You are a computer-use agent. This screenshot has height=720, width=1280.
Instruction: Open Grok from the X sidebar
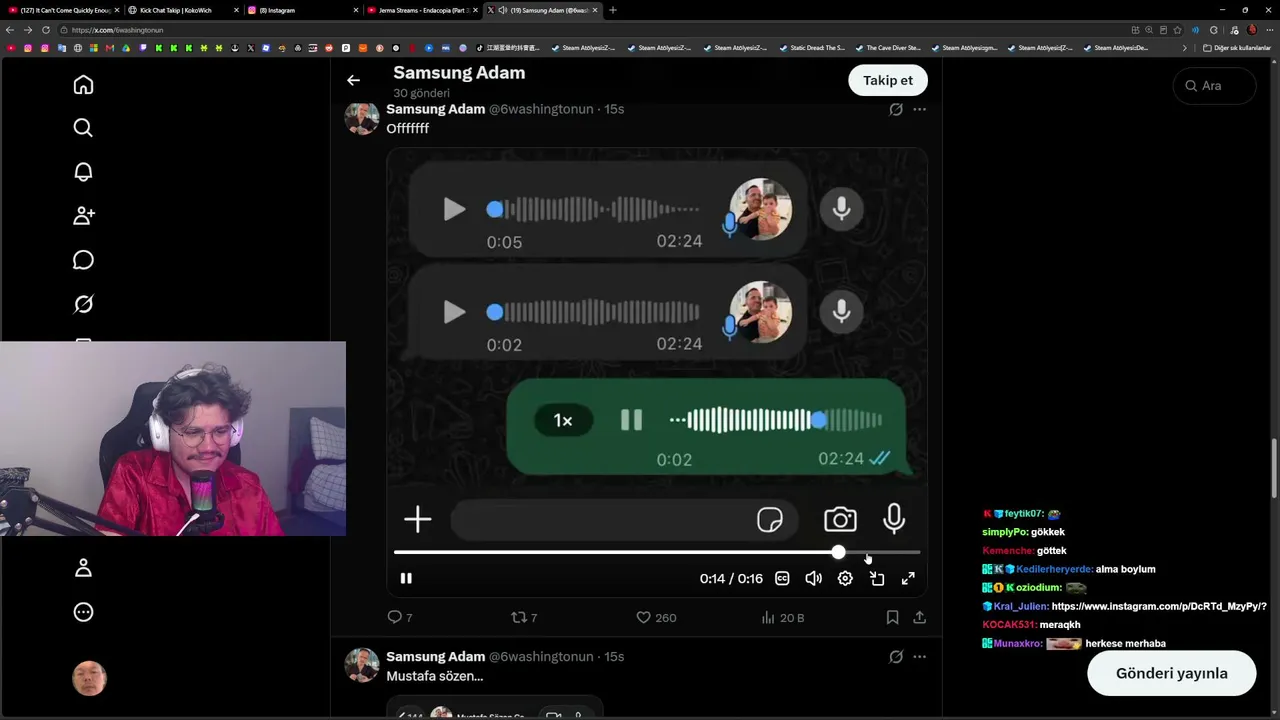click(83, 304)
